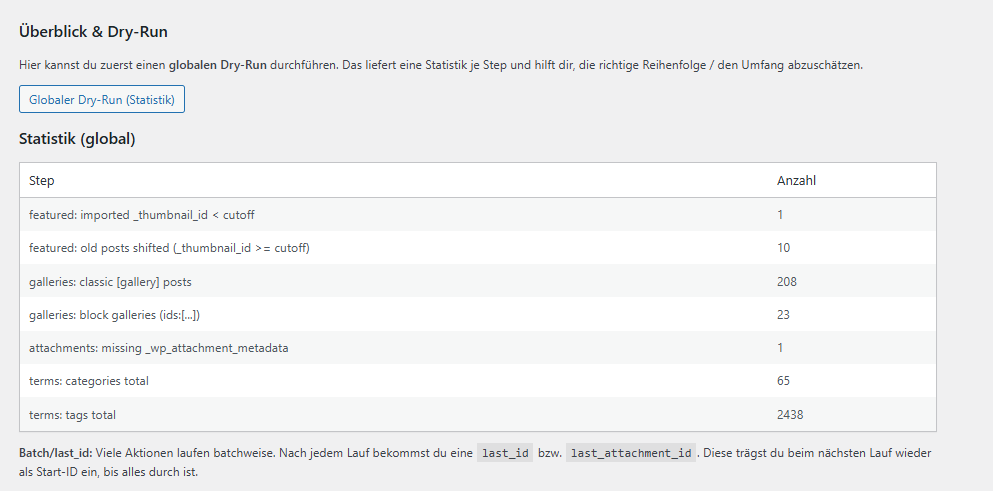The height and width of the screenshot is (491, 993).
Task: Click the count value 208
Action: (x=787, y=282)
